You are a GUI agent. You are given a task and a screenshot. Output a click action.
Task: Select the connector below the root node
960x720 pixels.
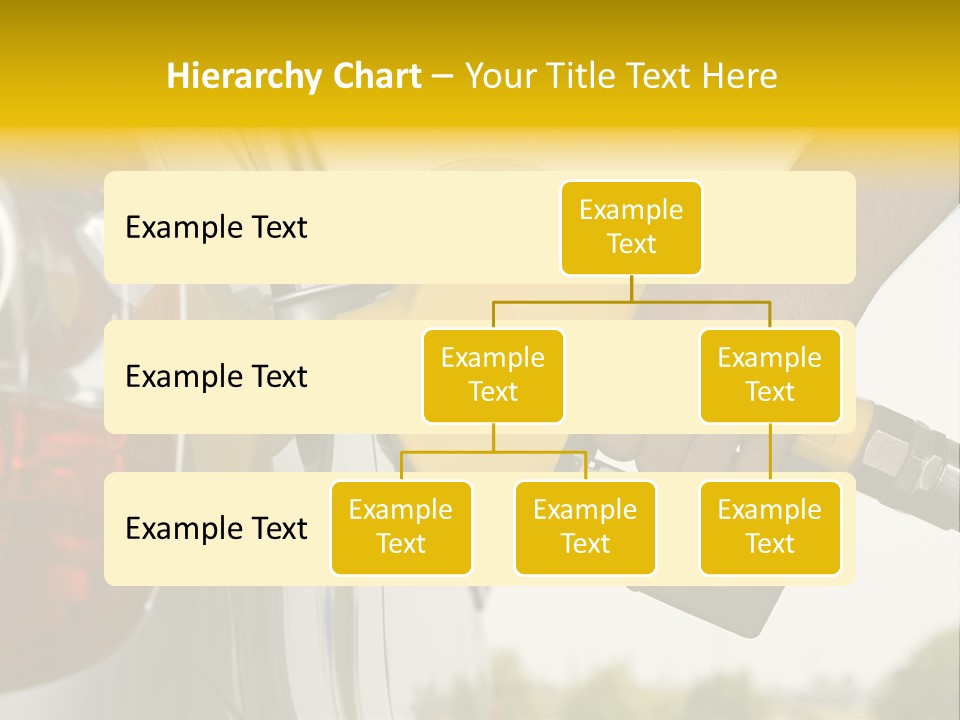tap(631, 290)
